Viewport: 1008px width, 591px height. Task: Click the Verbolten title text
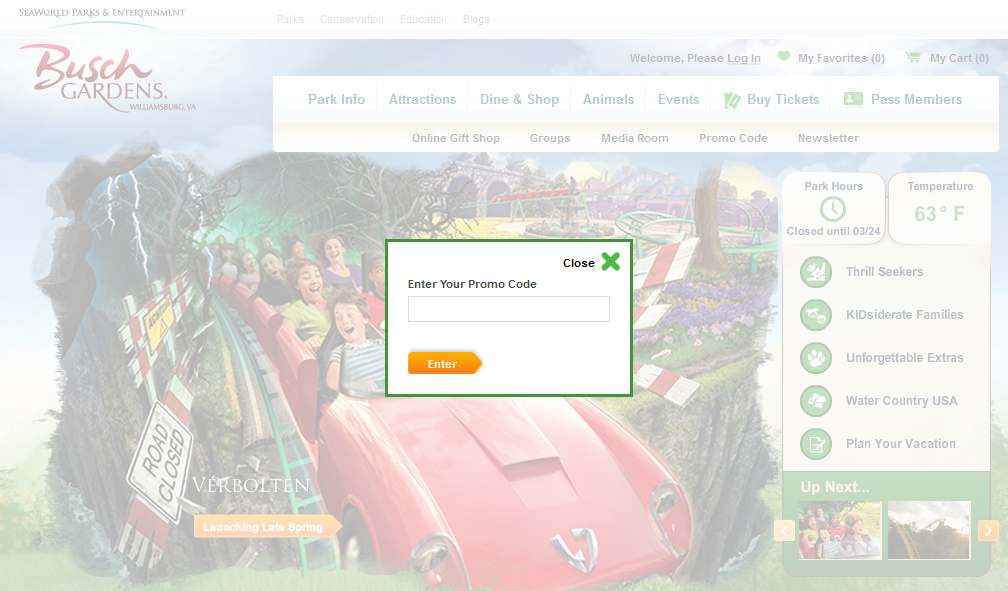click(x=251, y=485)
